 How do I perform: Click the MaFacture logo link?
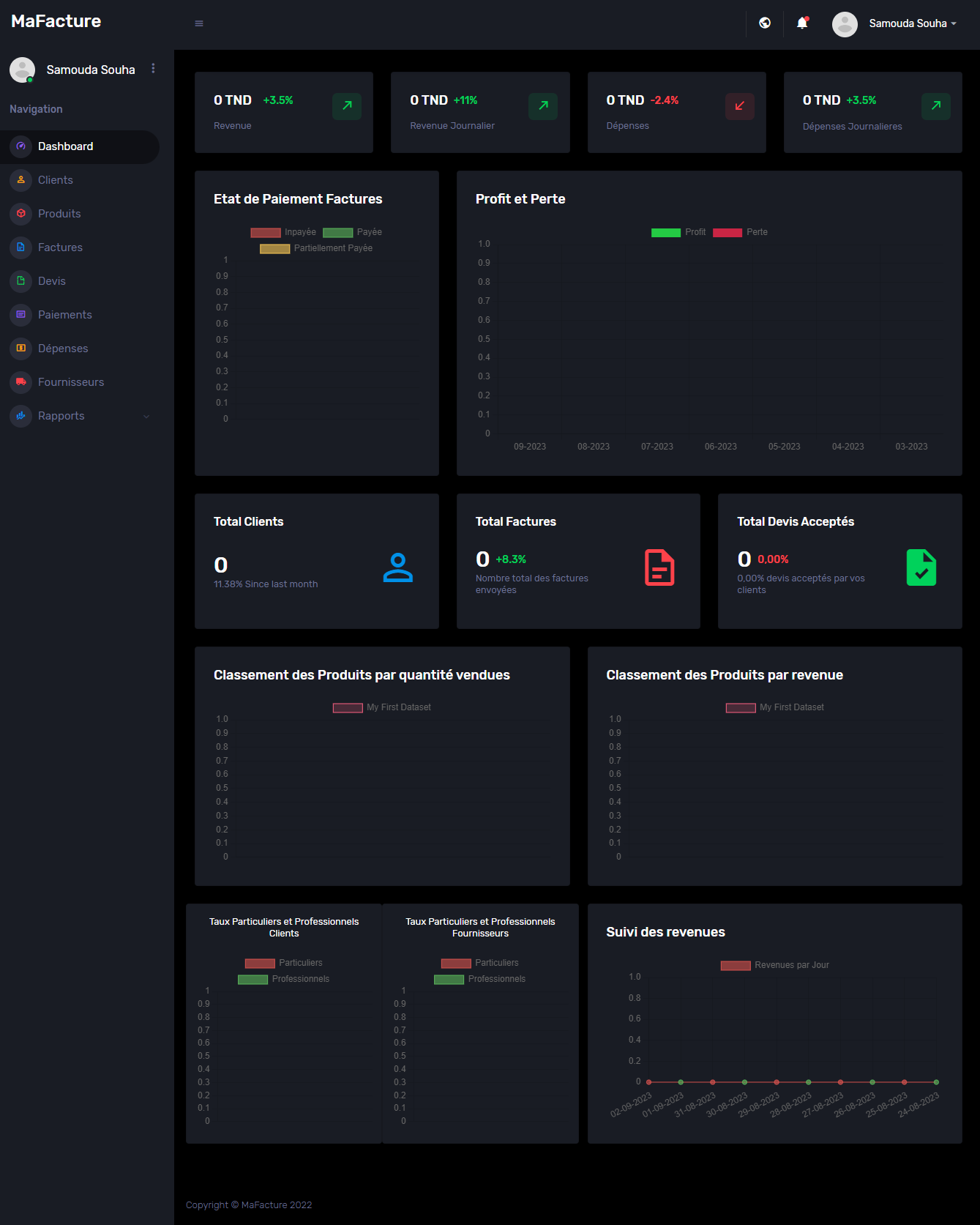tap(56, 21)
